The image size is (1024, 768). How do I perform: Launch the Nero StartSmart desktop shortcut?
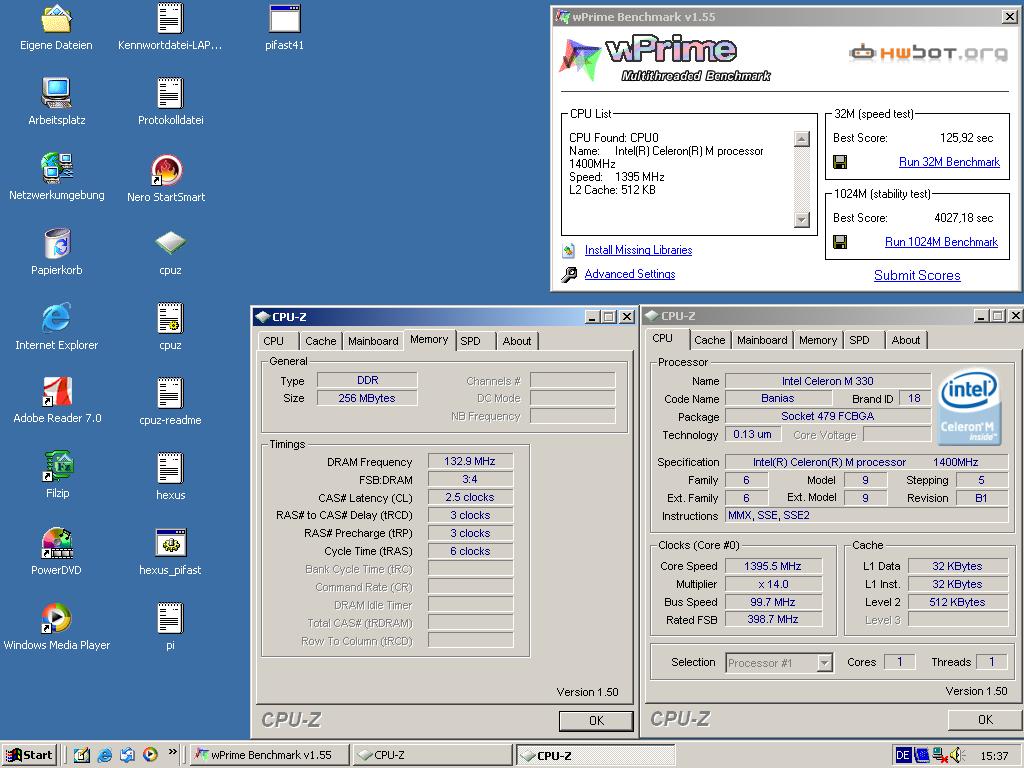point(166,170)
